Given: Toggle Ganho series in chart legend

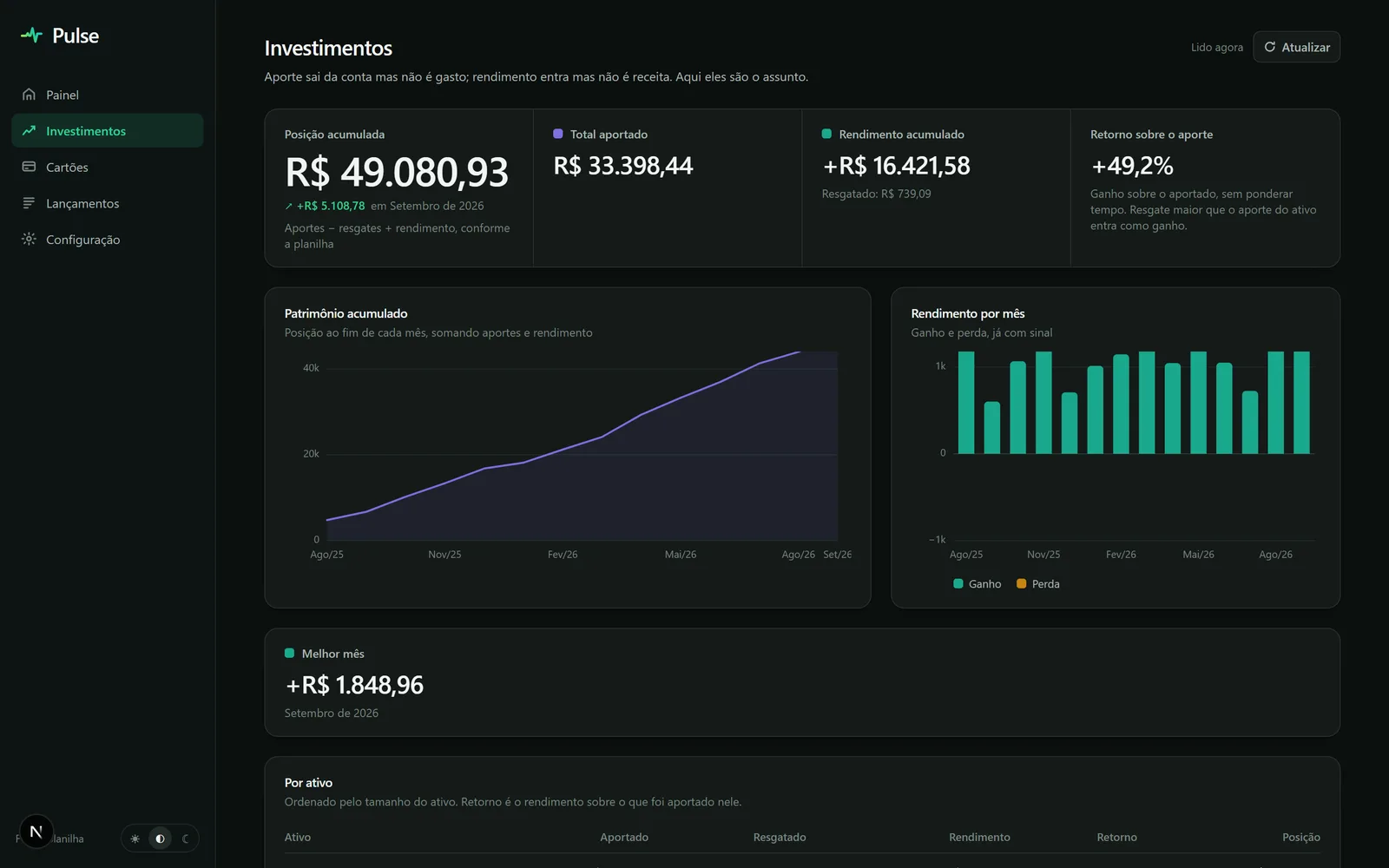Looking at the screenshot, I should (977, 584).
